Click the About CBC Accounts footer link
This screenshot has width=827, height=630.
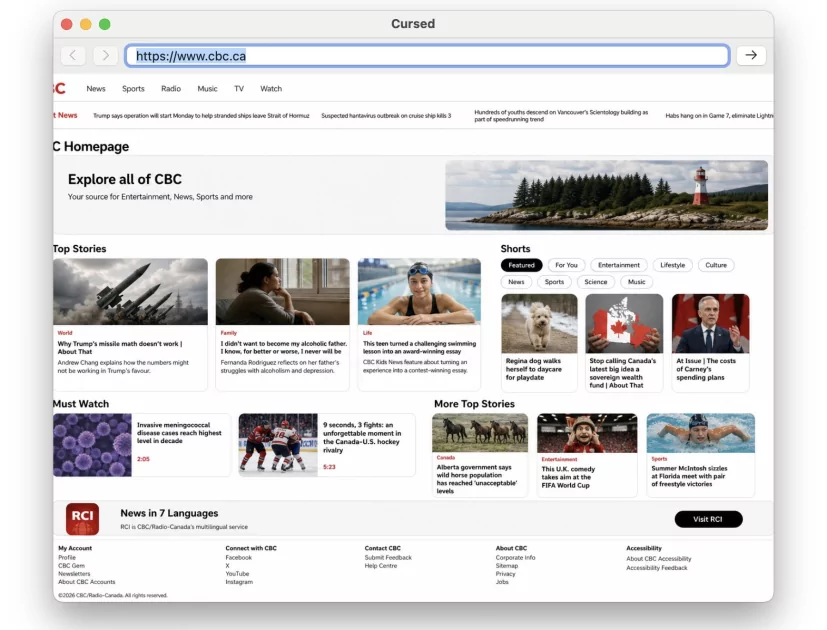pyautogui.click(x=86, y=582)
